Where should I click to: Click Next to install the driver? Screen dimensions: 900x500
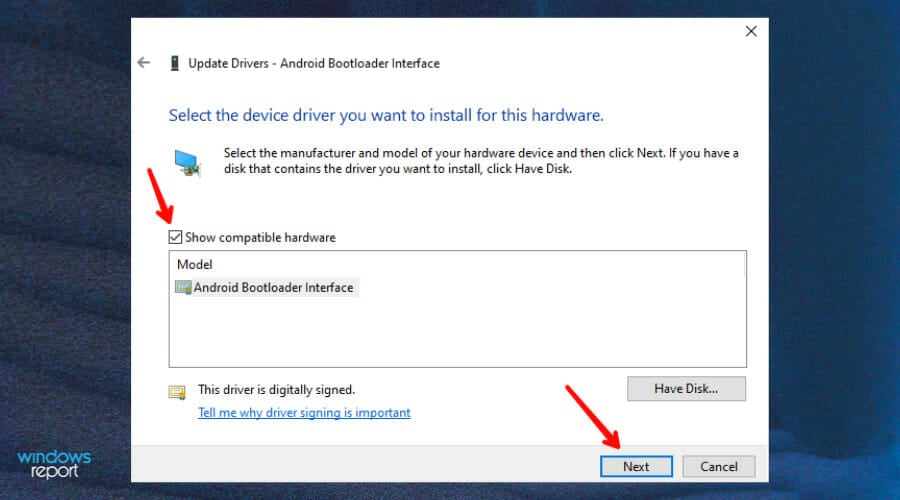click(636, 467)
